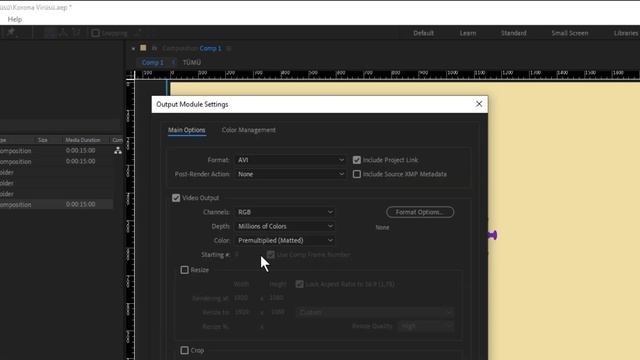Click the Format Options button
The image size is (640, 360).
[420, 212]
